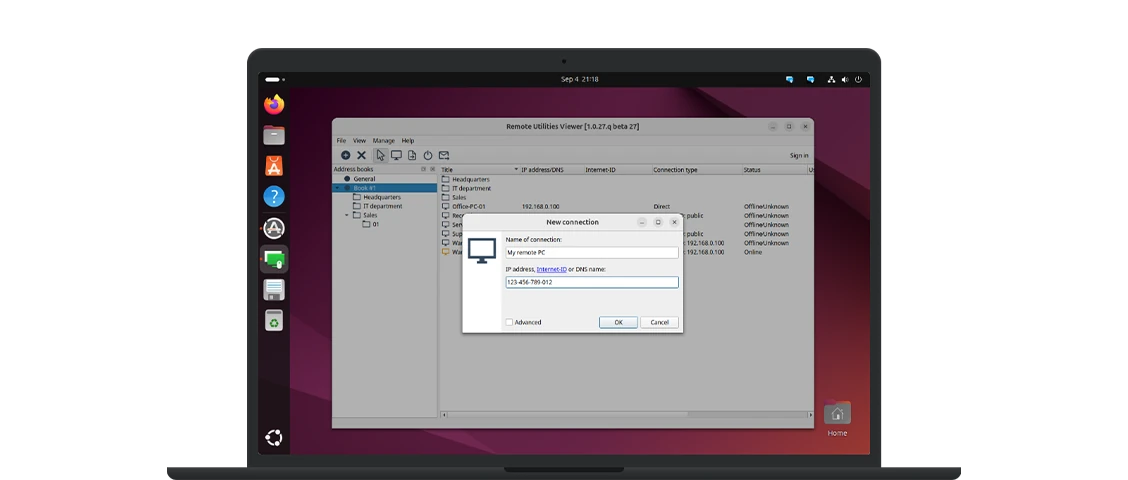
Task: Click the Internet-ID column header
Action: (x=617, y=170)
